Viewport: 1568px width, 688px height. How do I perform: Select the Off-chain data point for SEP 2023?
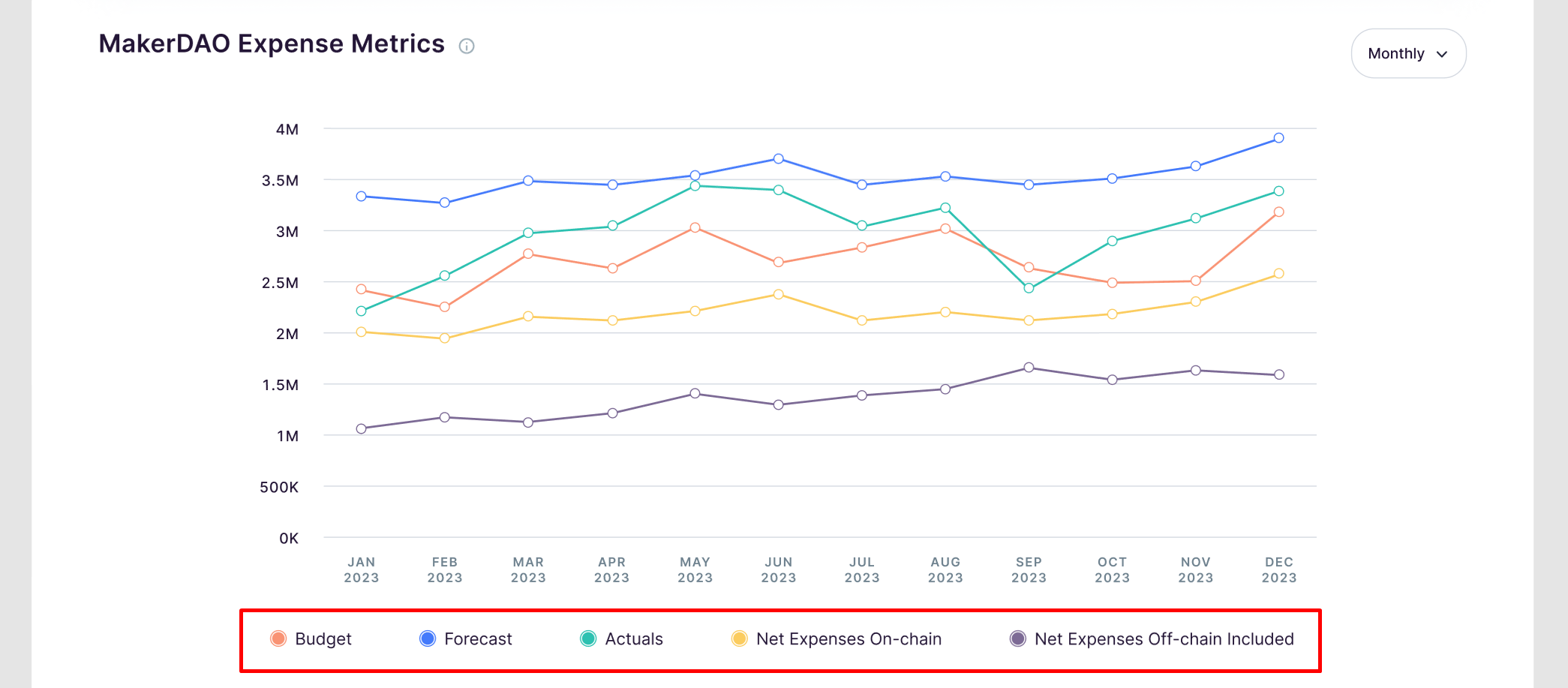(x=1029, y=368)
